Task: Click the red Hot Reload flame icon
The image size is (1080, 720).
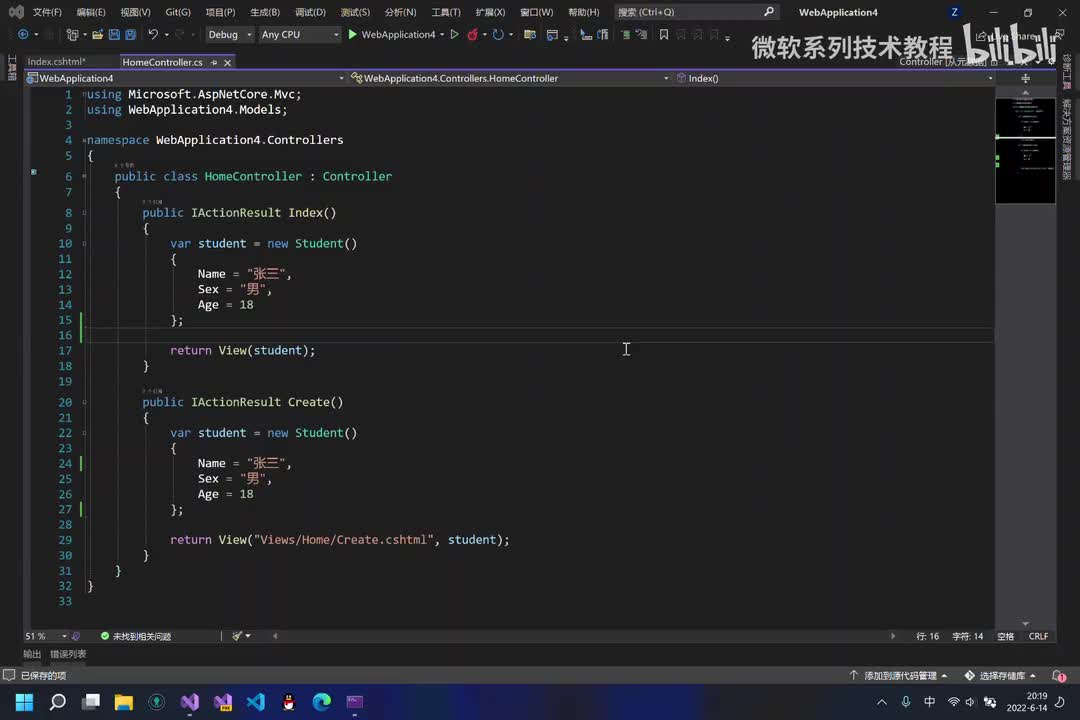Action: pos(472,34)
